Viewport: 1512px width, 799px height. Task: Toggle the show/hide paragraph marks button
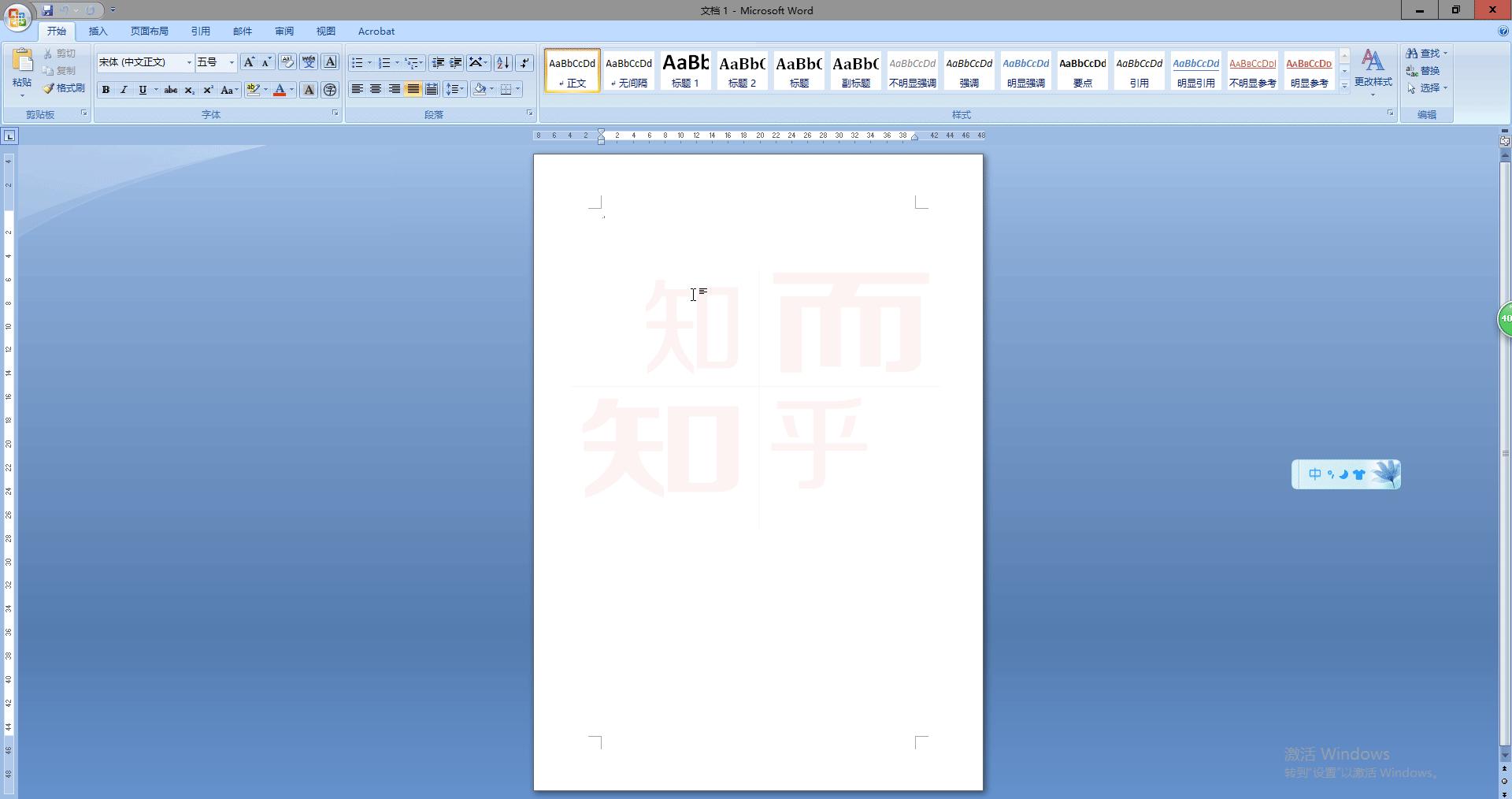pyautogui.click(x=523, y=62)
